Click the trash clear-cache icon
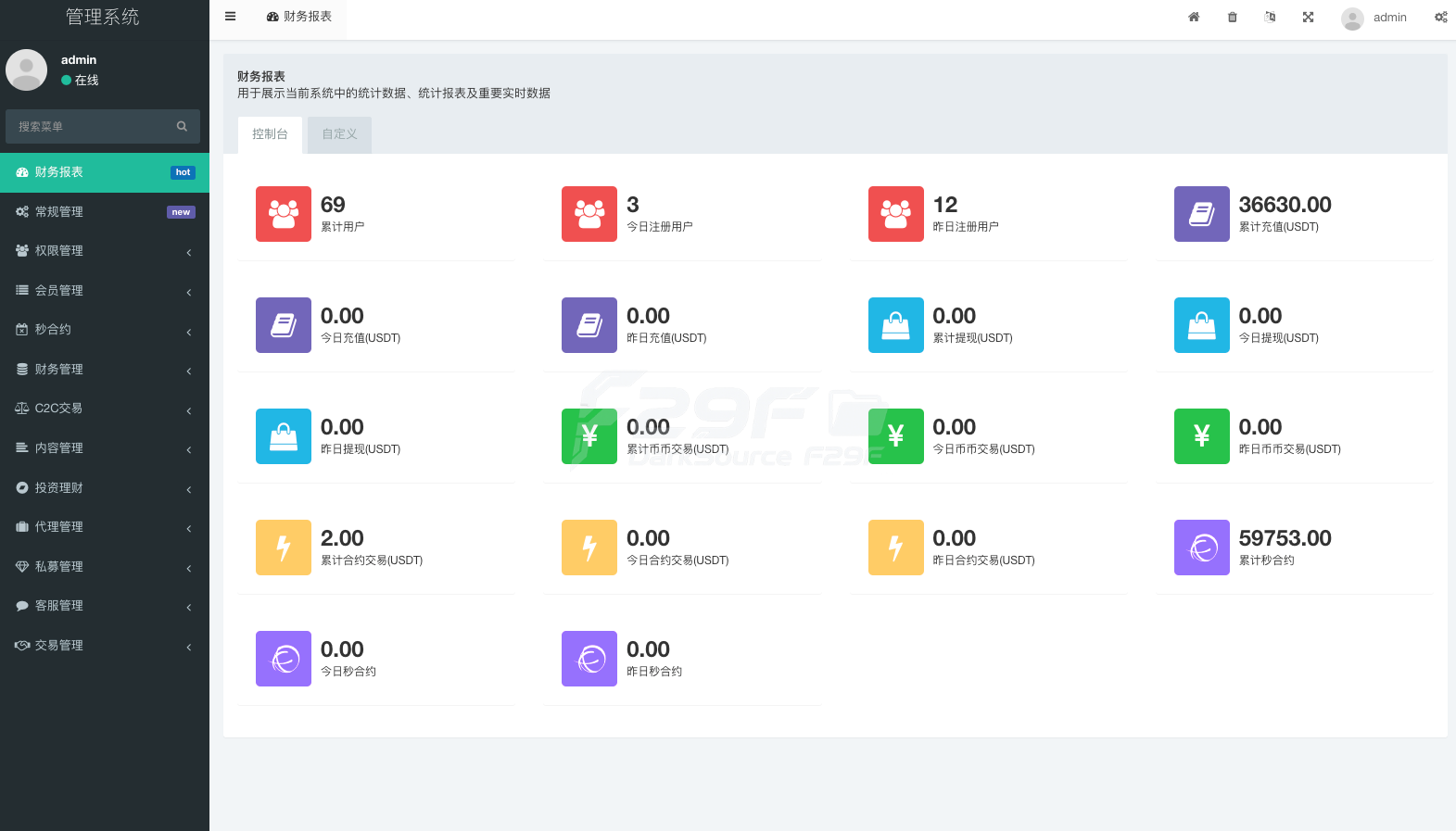1456x831 pixels. coord(1232,18)
